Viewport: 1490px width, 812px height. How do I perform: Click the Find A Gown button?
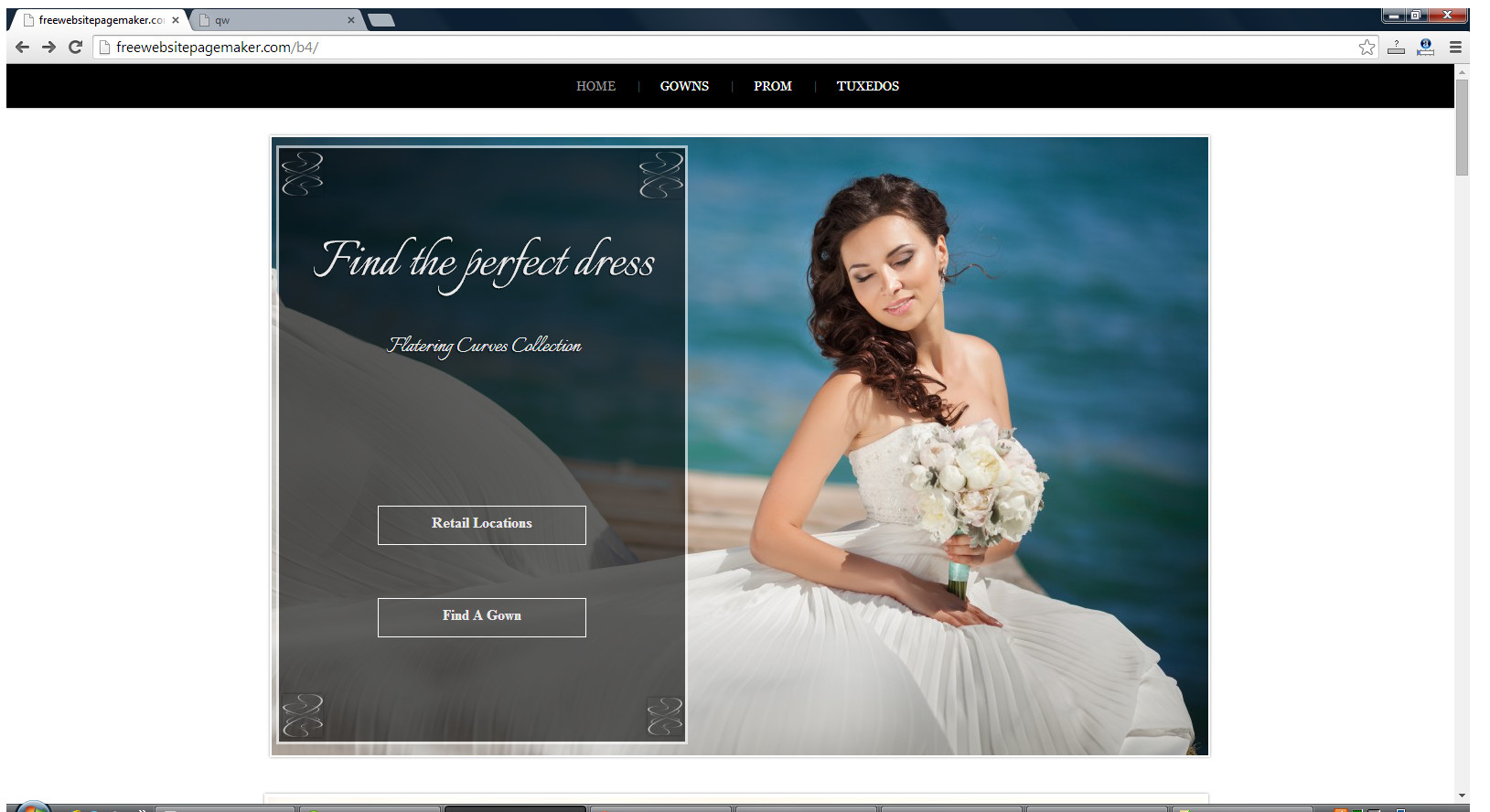[482, 617]
